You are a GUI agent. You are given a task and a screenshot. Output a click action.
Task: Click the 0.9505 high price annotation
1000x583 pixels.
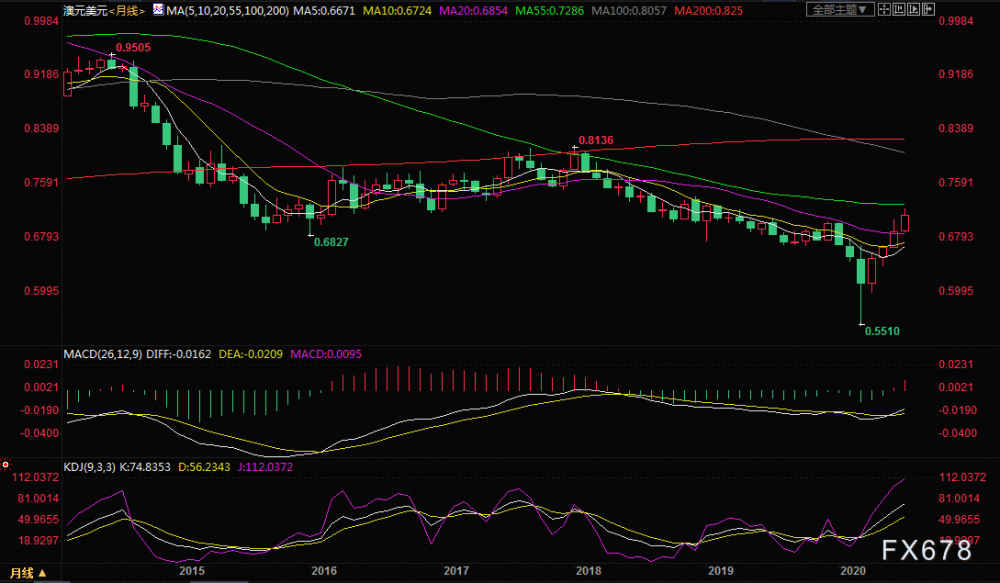click(x=133, y=47)
